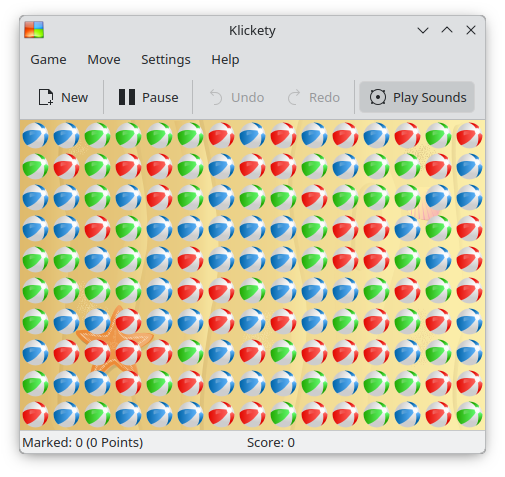505x477 pixels.
Task: Click the Undo toolbar button
Action: 237,97
